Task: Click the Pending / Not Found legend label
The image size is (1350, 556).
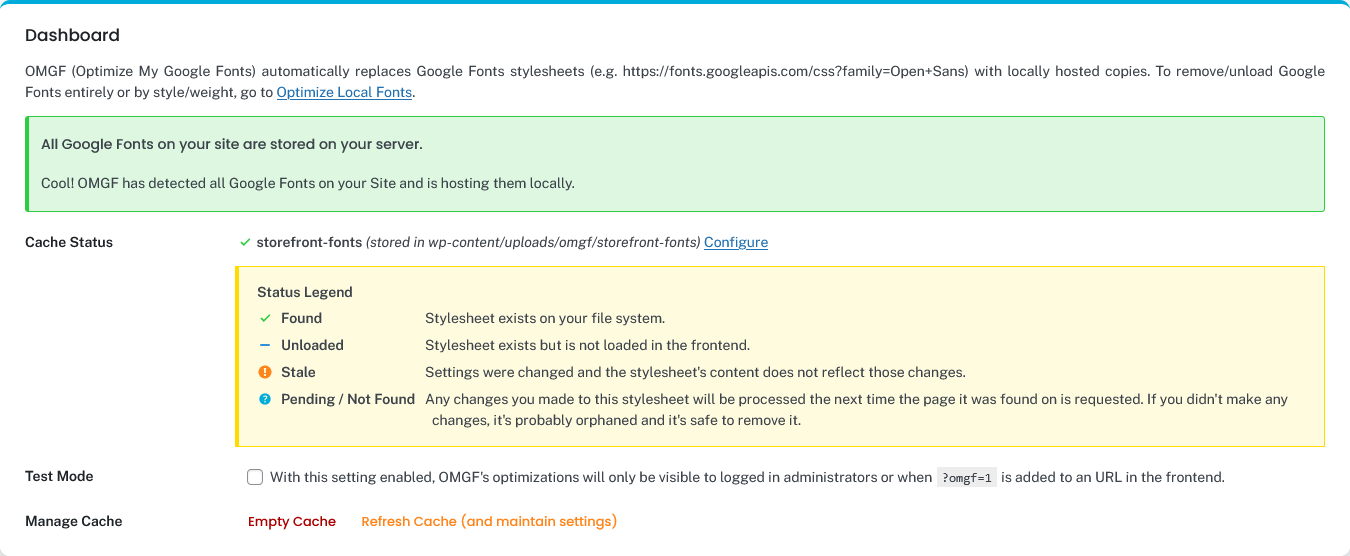Action: click(348, 399)
